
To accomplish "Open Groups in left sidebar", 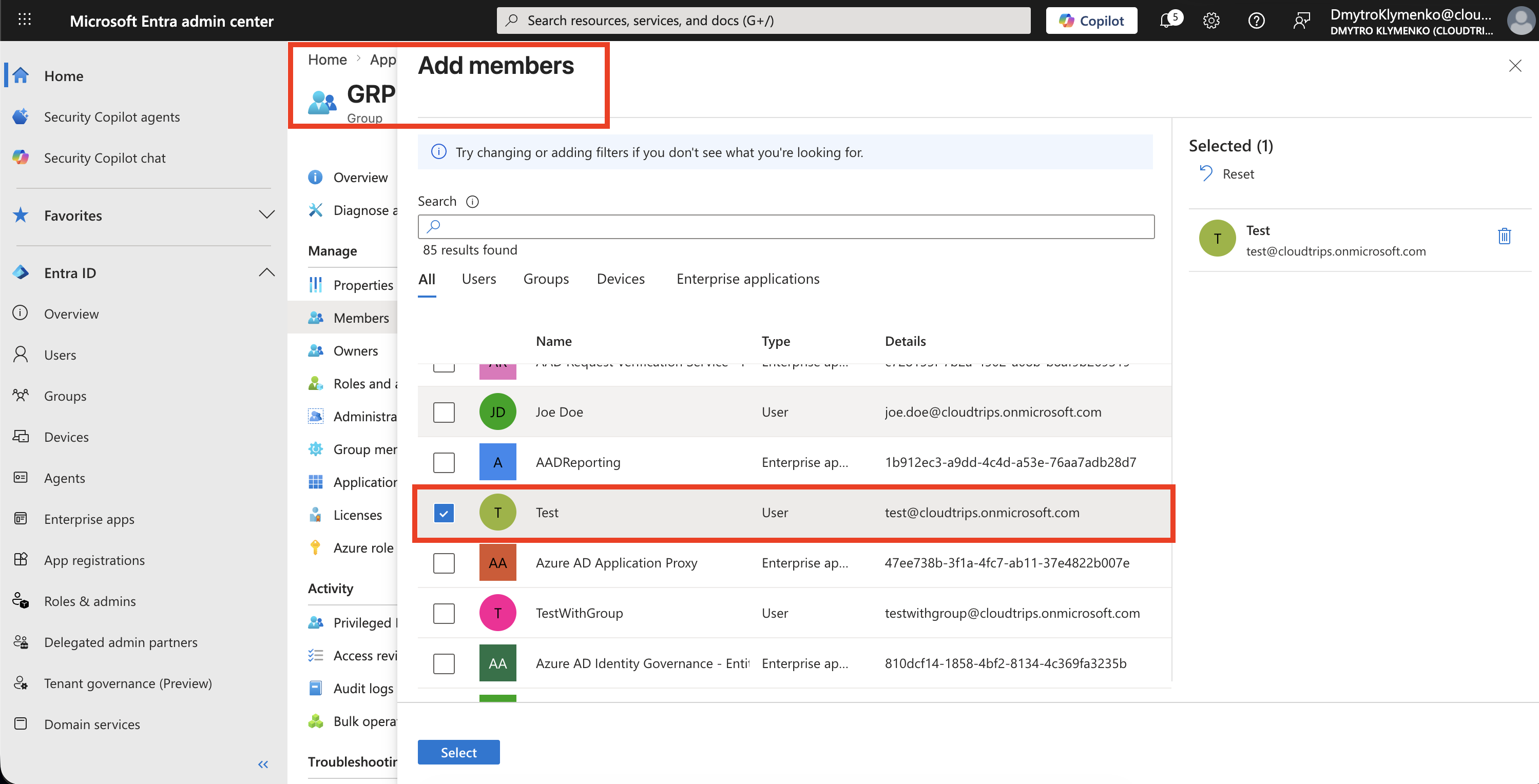I will (x=65, y=396).
